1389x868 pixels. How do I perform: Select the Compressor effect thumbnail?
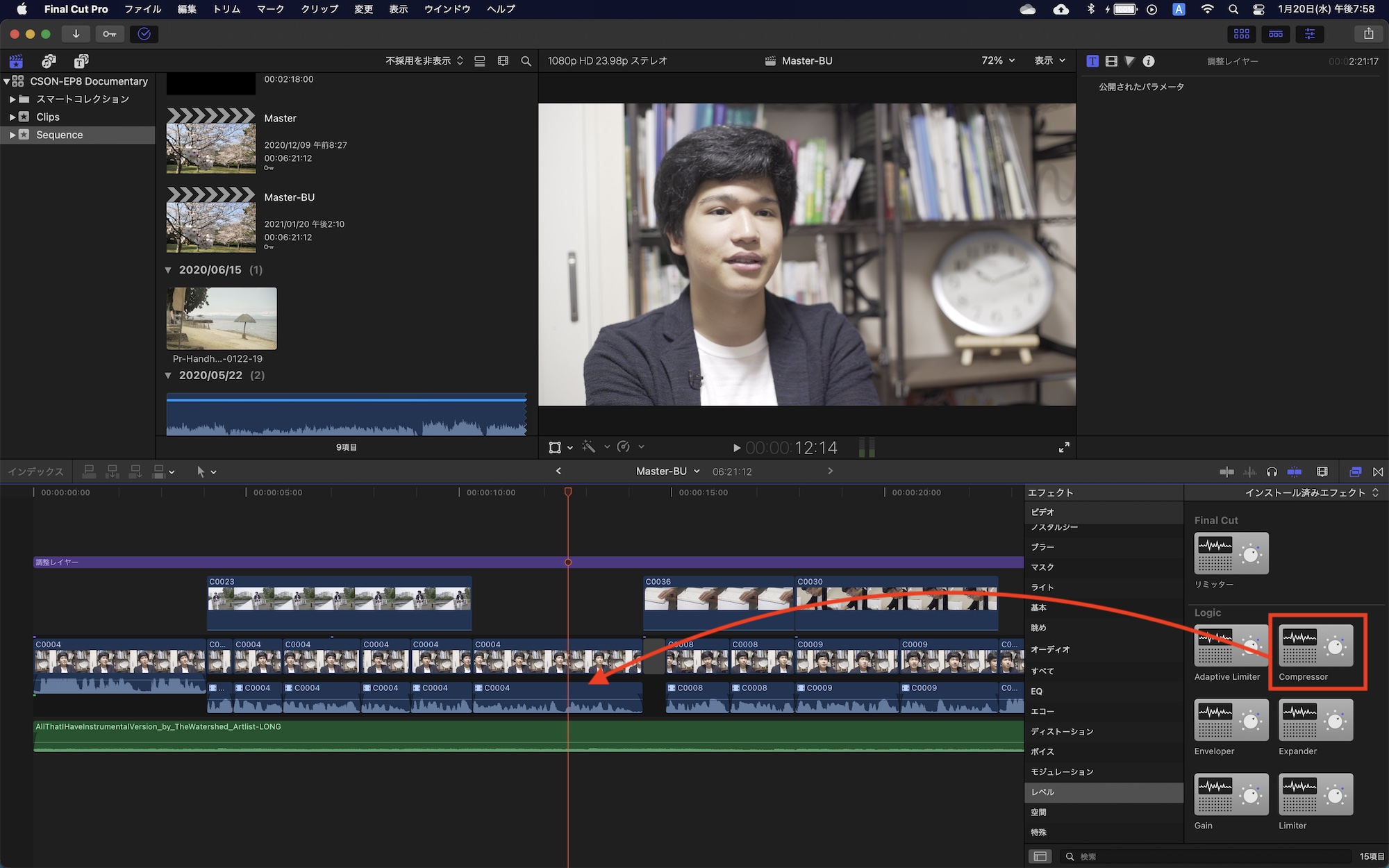tap(1315, 646)
